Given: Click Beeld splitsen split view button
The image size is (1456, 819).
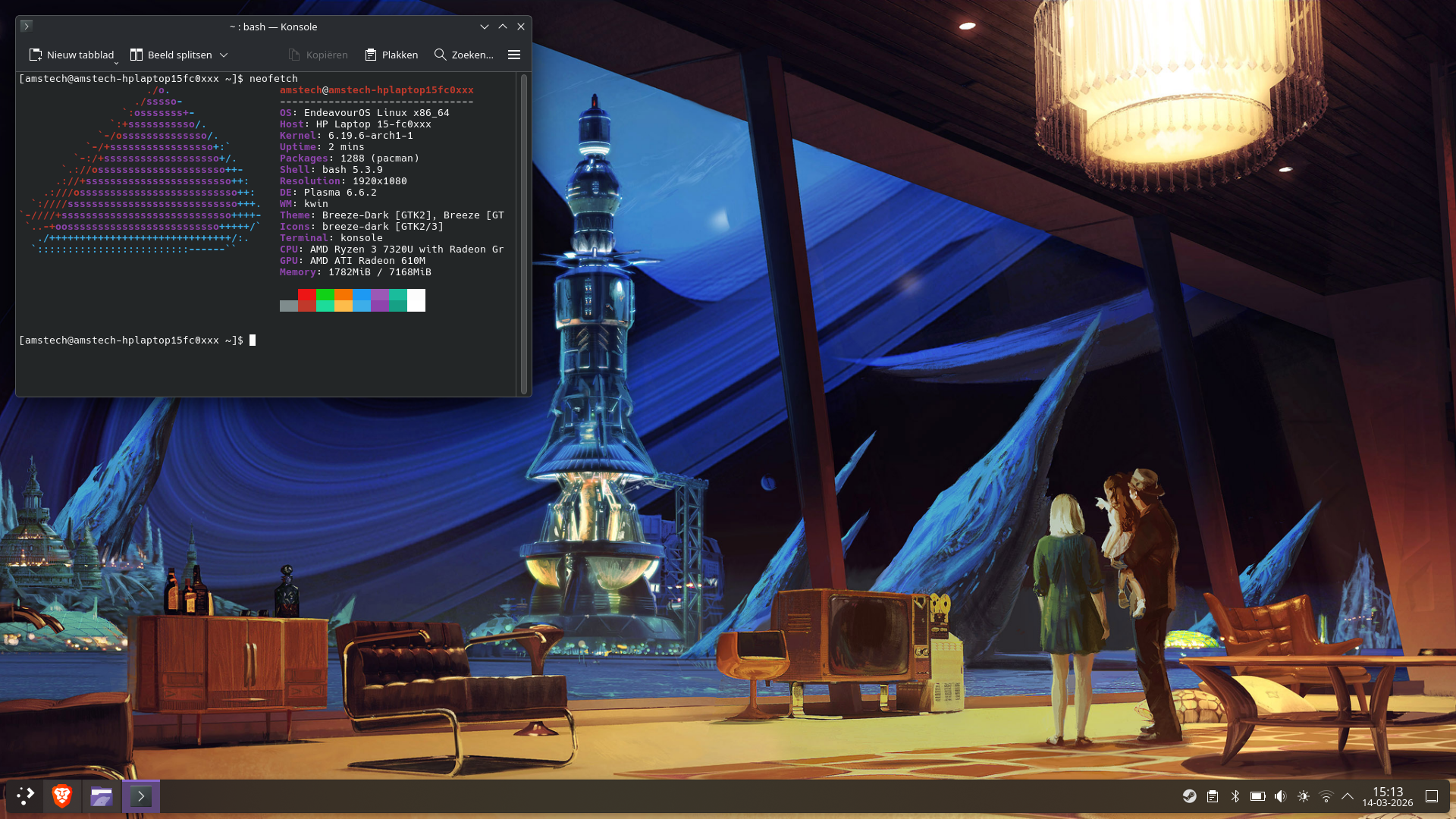Looking at the screenshot, I should coord(171,55).
